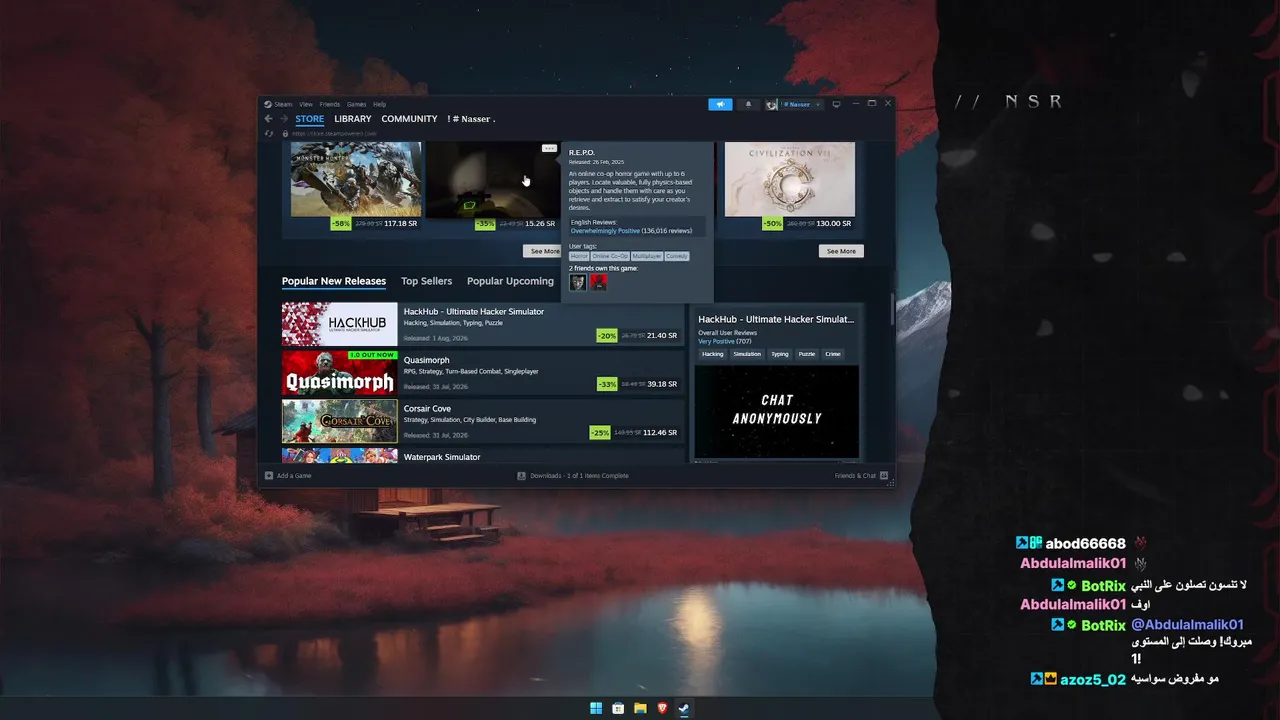1280x720 pixels.
Task: Click the Crime tag in HackHub preview
Action: pyautogui.click(x=833, y=354)
